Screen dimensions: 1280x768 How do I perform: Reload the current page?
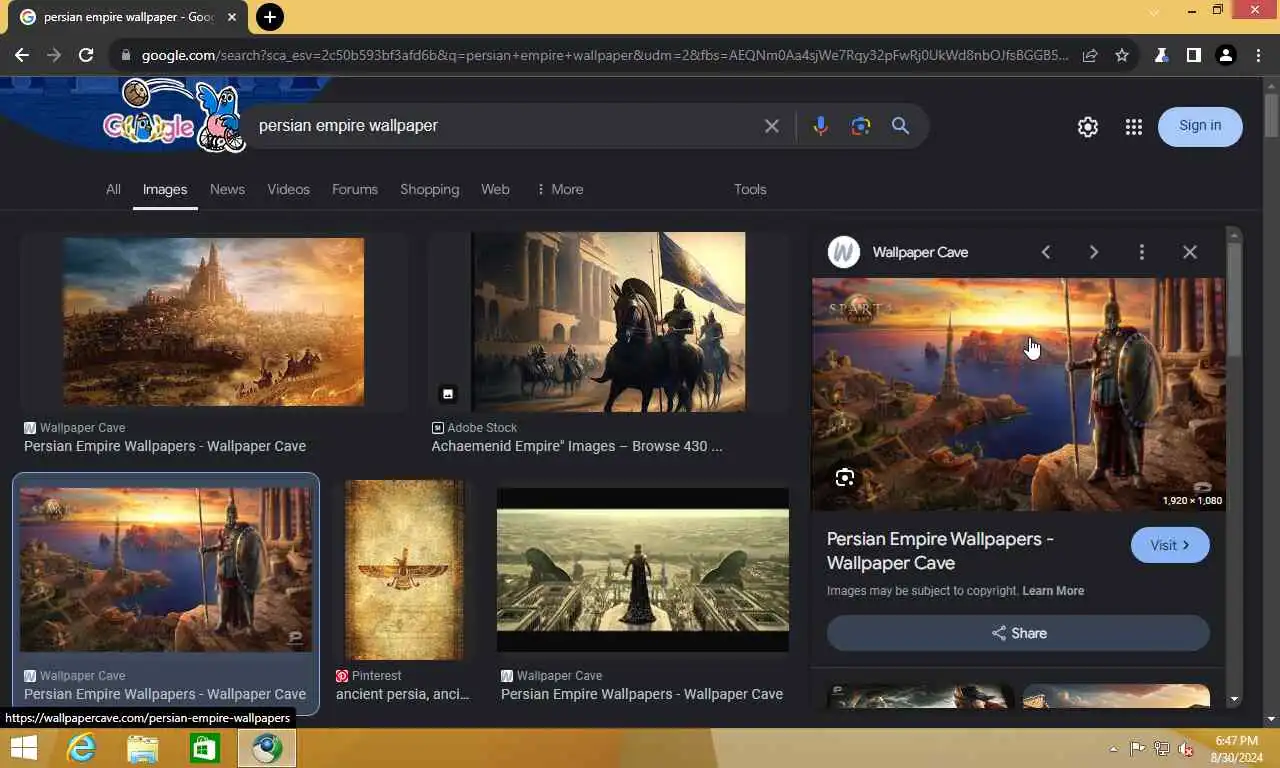click(86, 56)
